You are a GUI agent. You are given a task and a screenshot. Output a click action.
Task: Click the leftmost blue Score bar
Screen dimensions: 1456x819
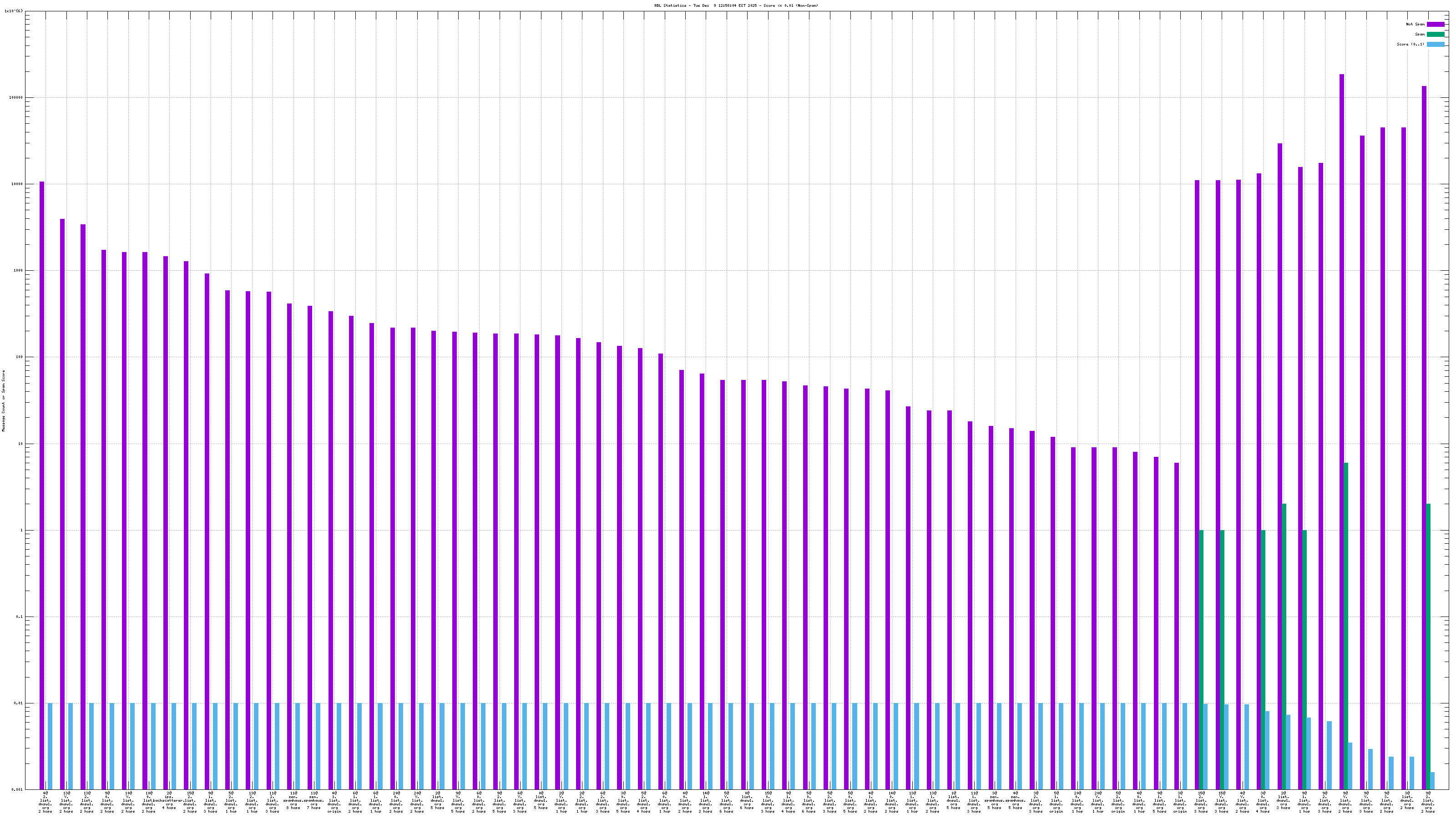click(51, 746)
